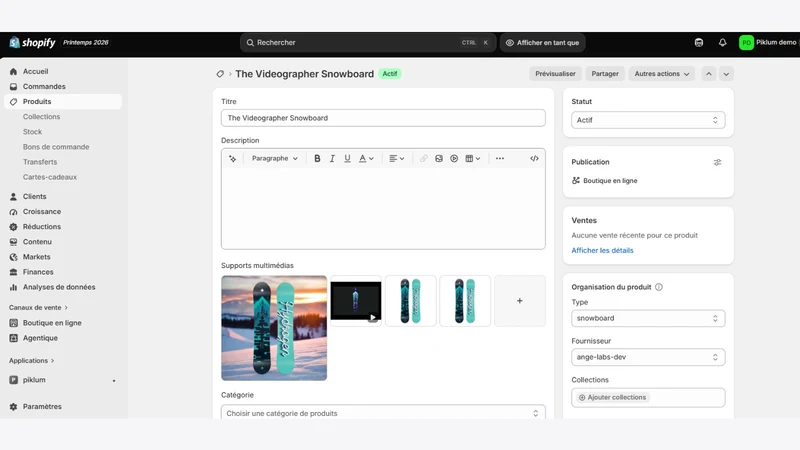Open the notifications bell

722,43
